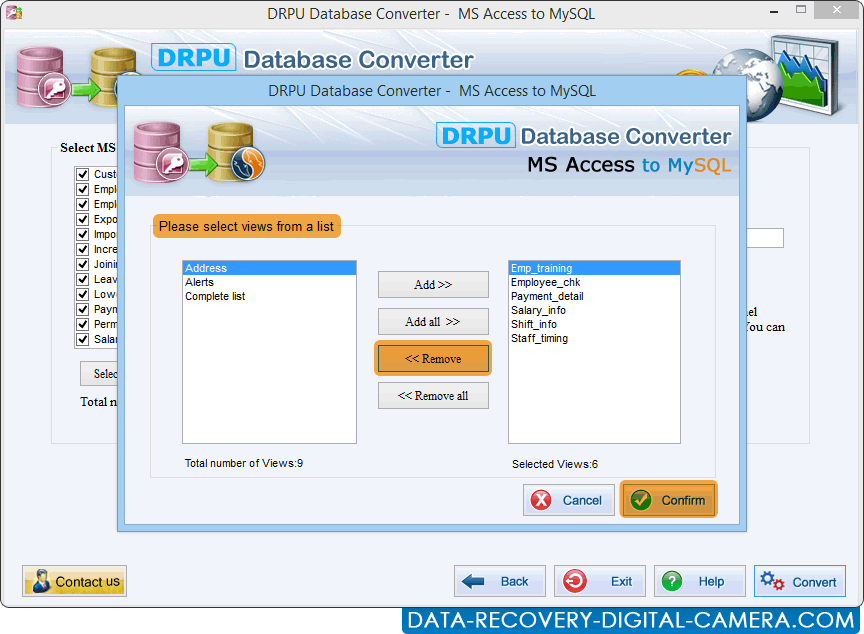
Task: Click the << Remove button
Action: pyautogui.click(x=433, y=359)
